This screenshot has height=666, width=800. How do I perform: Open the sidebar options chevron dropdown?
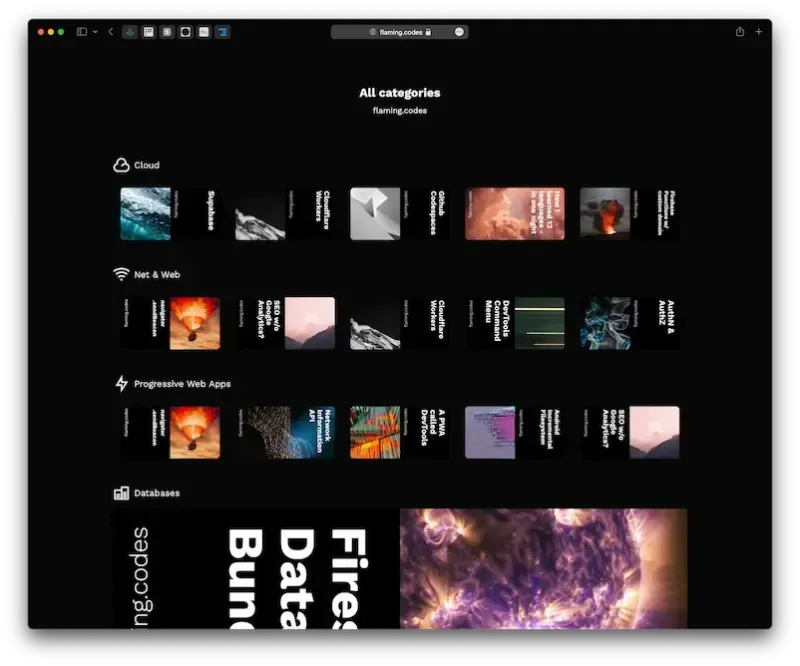tap(95, 32)
